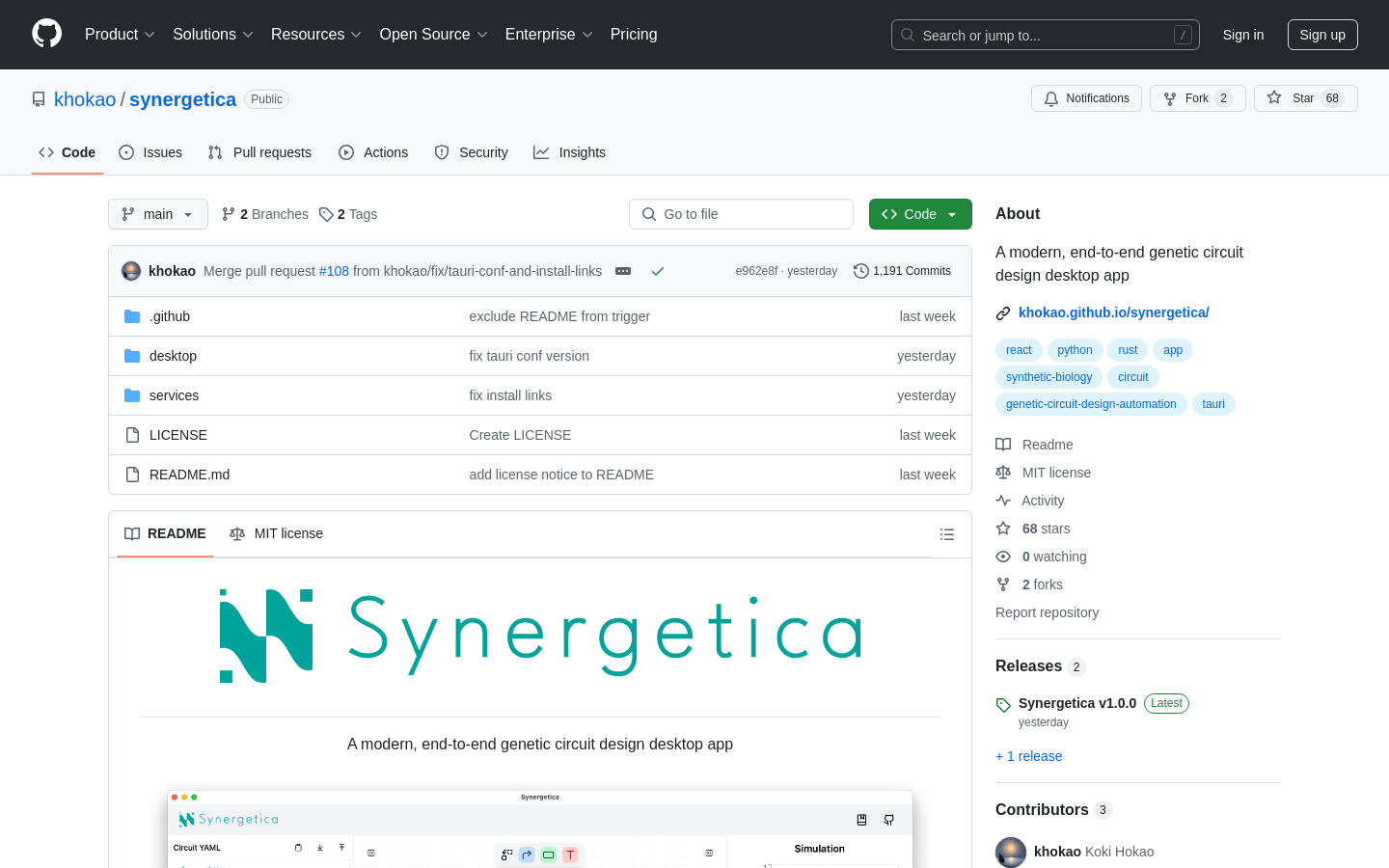Viewport: 1389px width, 868px height.
Task: Show the commit check status checkmark
Action: coord(658,271)
